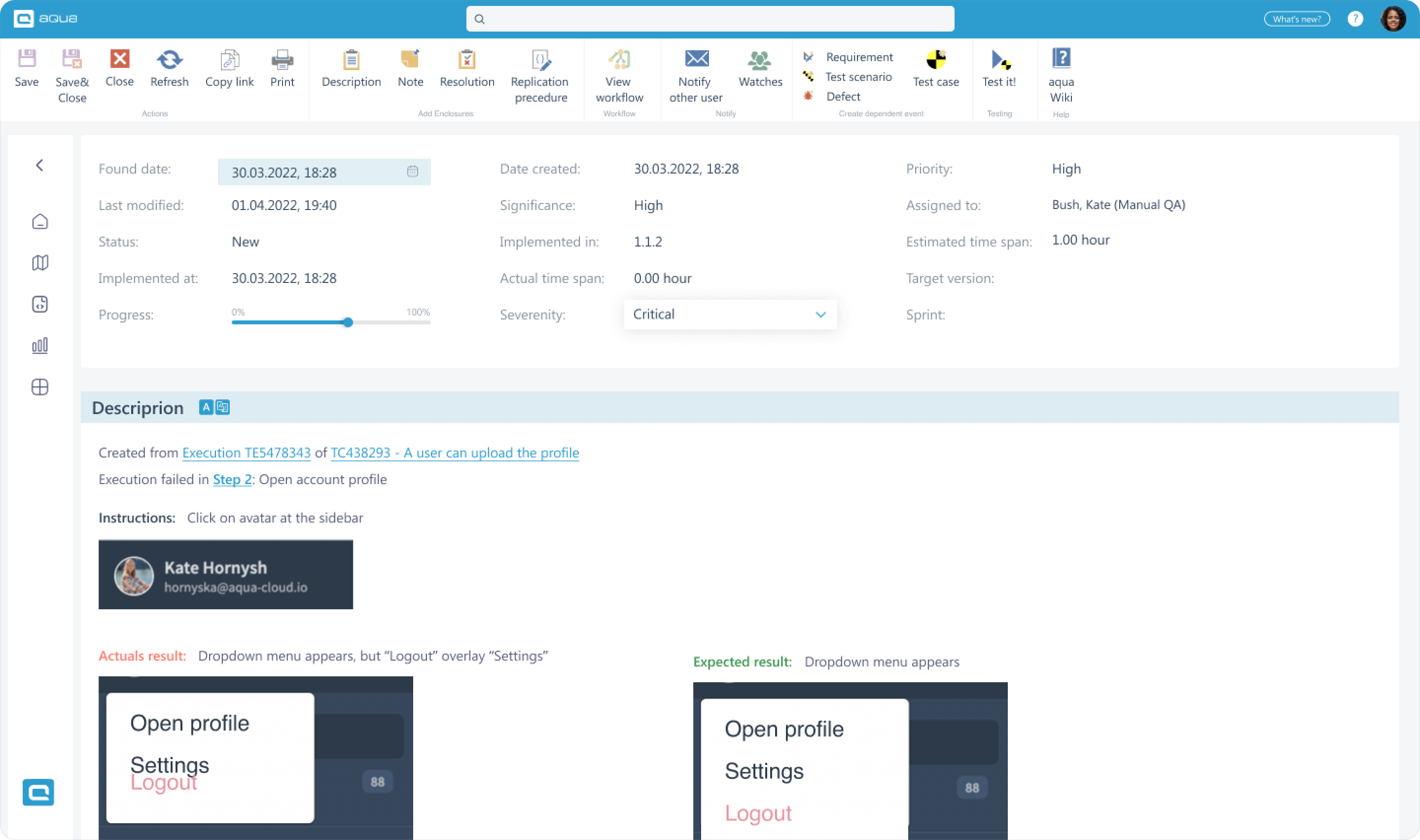The width and height of the screenshot is (1420, 840).
Task: Click Notify other user envelope icon
Action: [x=696, y=58]
